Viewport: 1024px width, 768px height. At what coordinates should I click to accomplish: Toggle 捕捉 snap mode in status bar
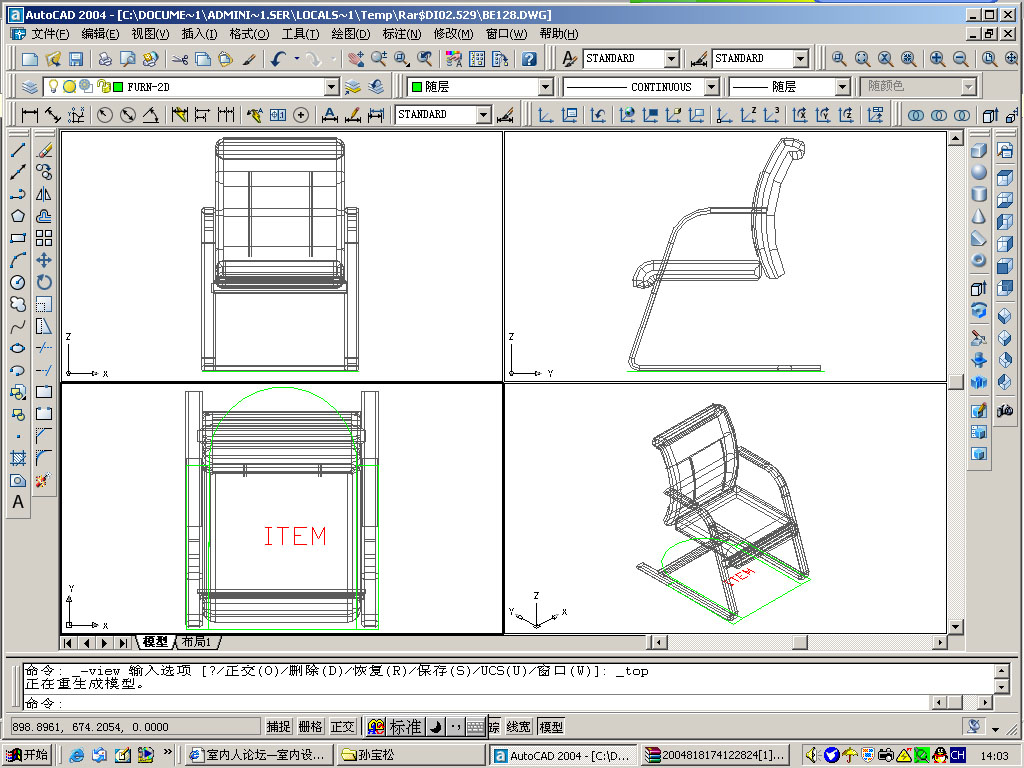pos(279,727)
